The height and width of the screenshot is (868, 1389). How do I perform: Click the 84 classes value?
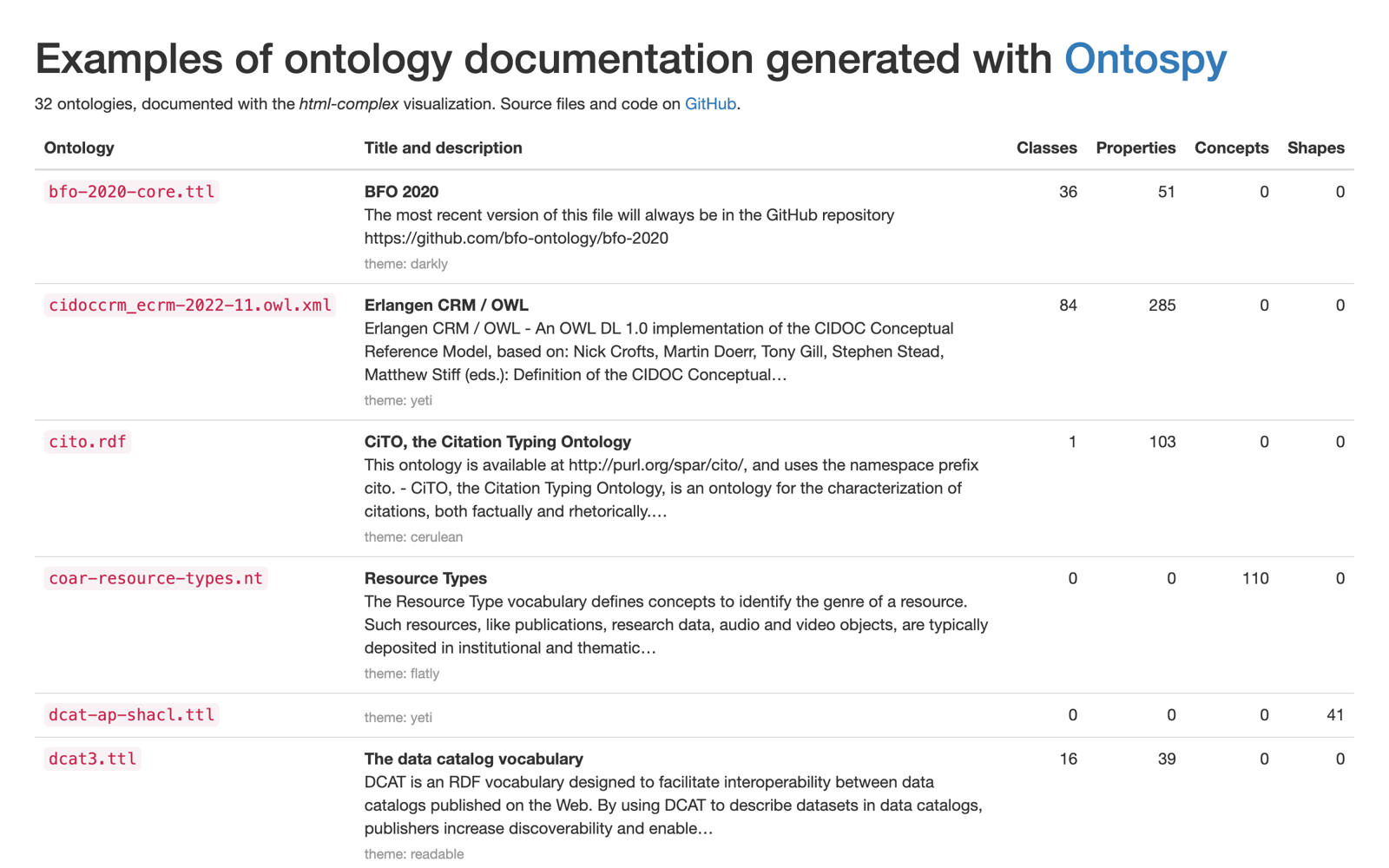(x=1068, y=306)
